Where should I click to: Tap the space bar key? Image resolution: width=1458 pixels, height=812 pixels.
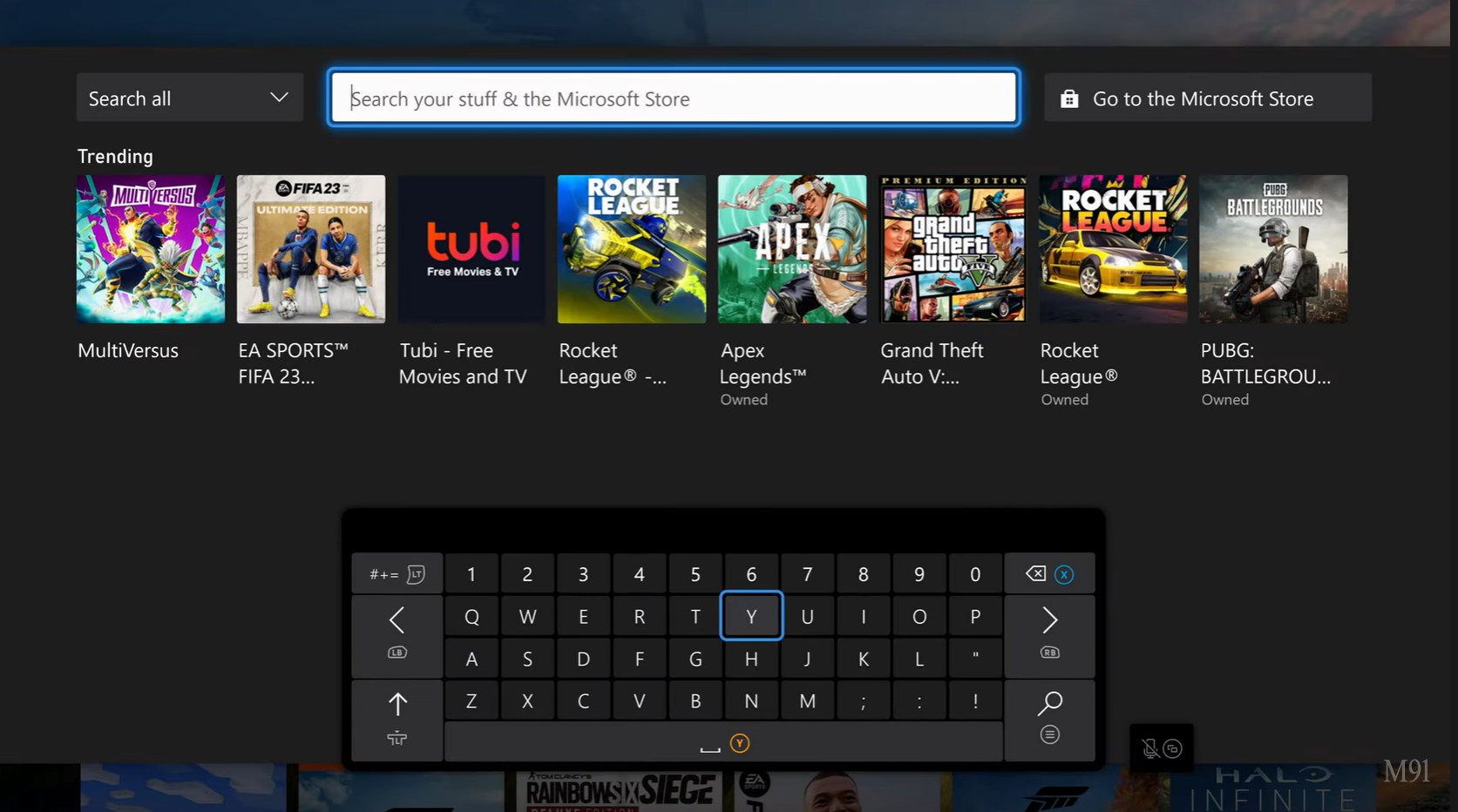click(723, 742)
